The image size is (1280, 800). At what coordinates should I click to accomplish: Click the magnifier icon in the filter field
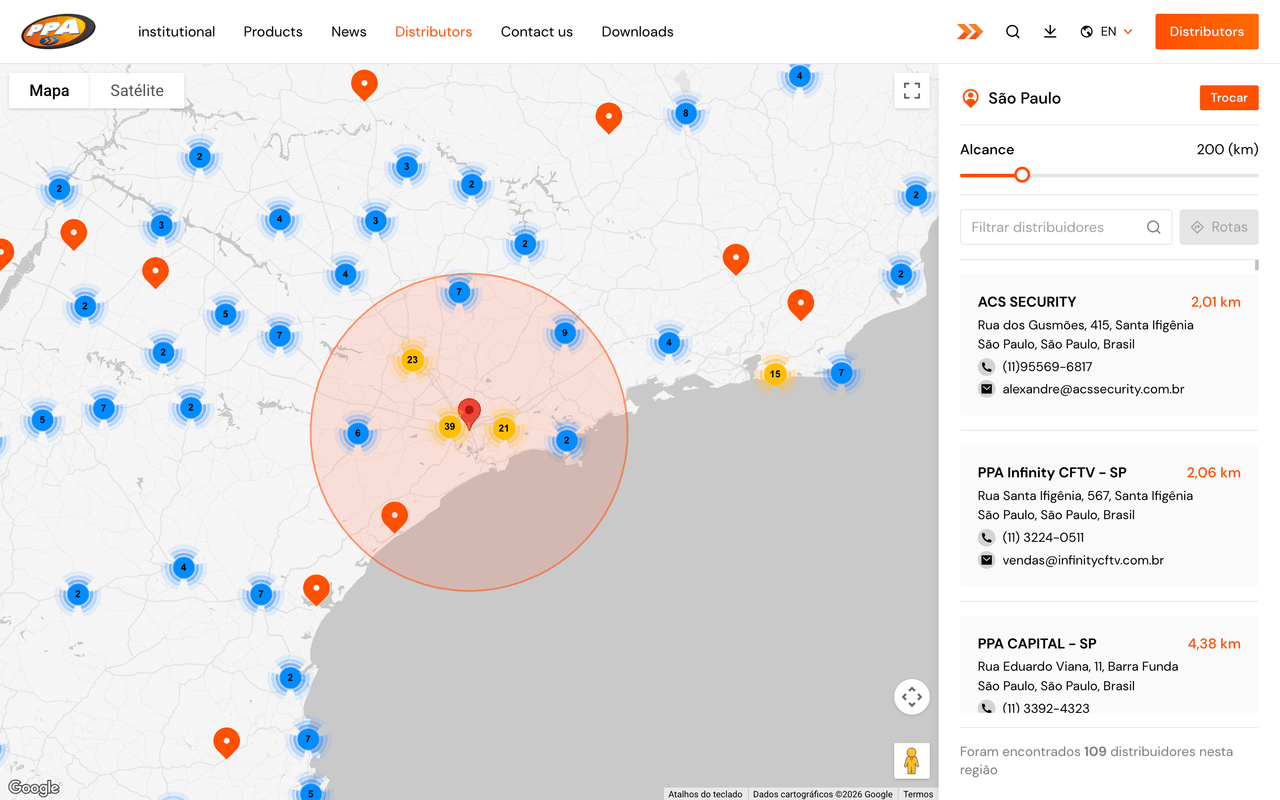[x=1154, y=227]
